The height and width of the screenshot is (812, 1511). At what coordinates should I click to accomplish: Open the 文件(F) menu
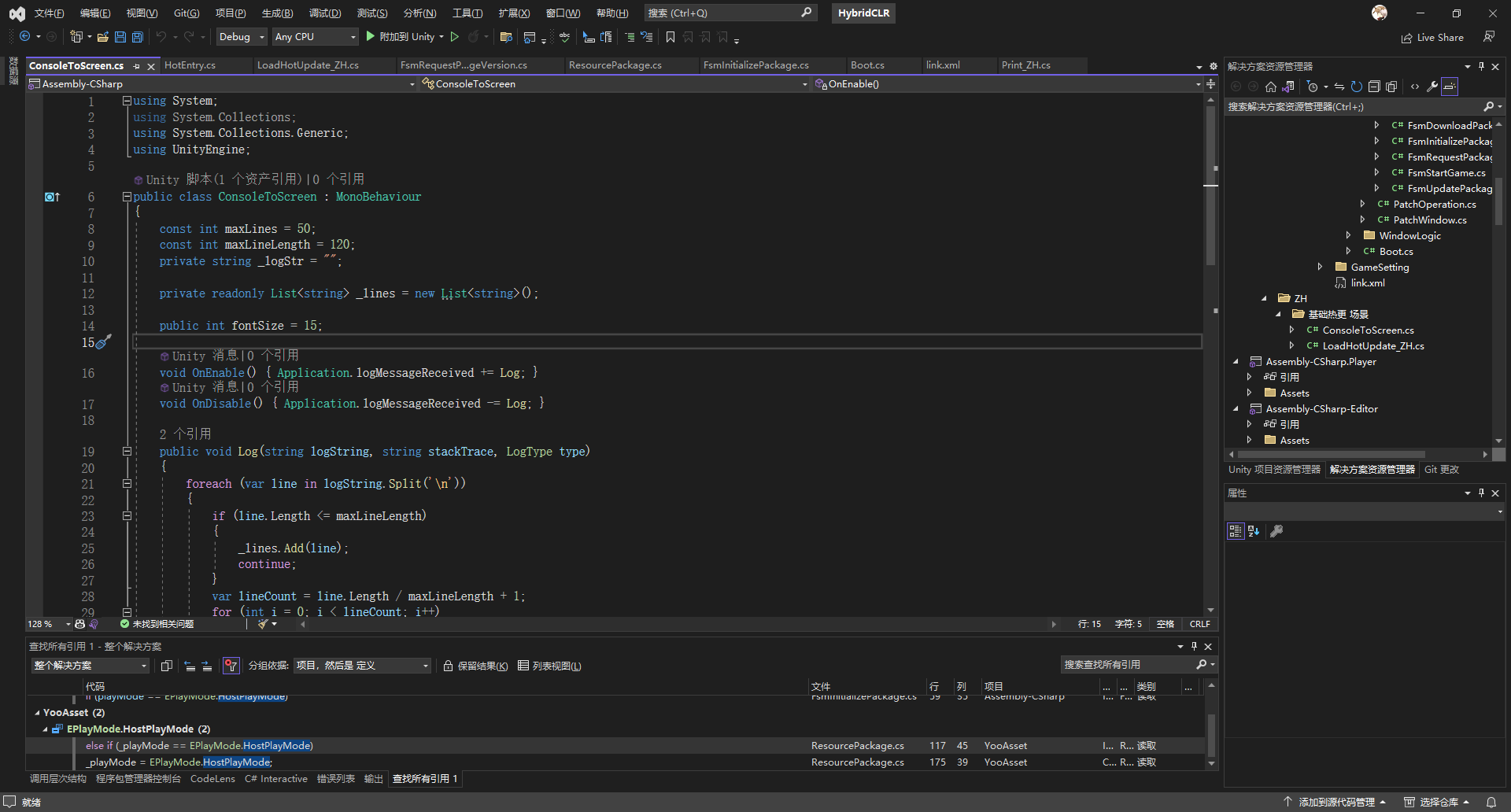[x=49, y=13]
